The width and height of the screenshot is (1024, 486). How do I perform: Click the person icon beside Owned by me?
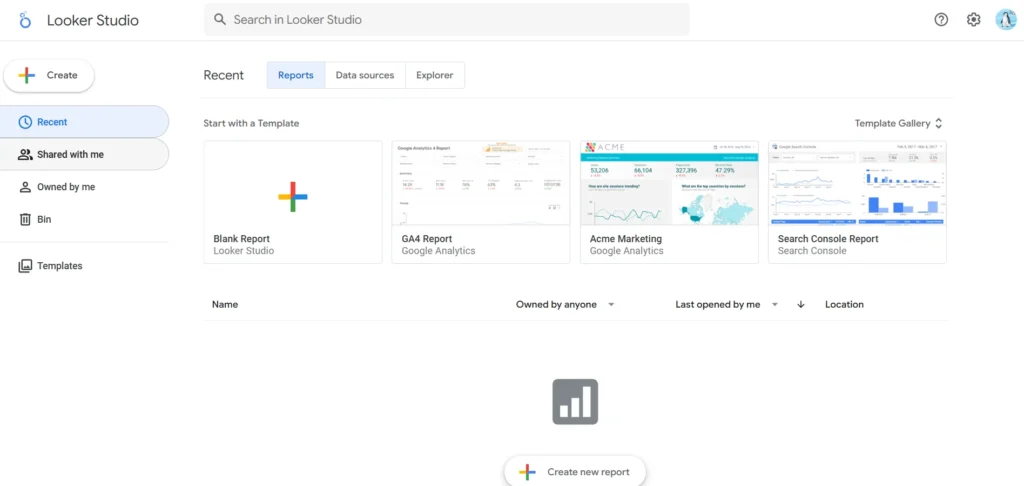coord(25,187)
